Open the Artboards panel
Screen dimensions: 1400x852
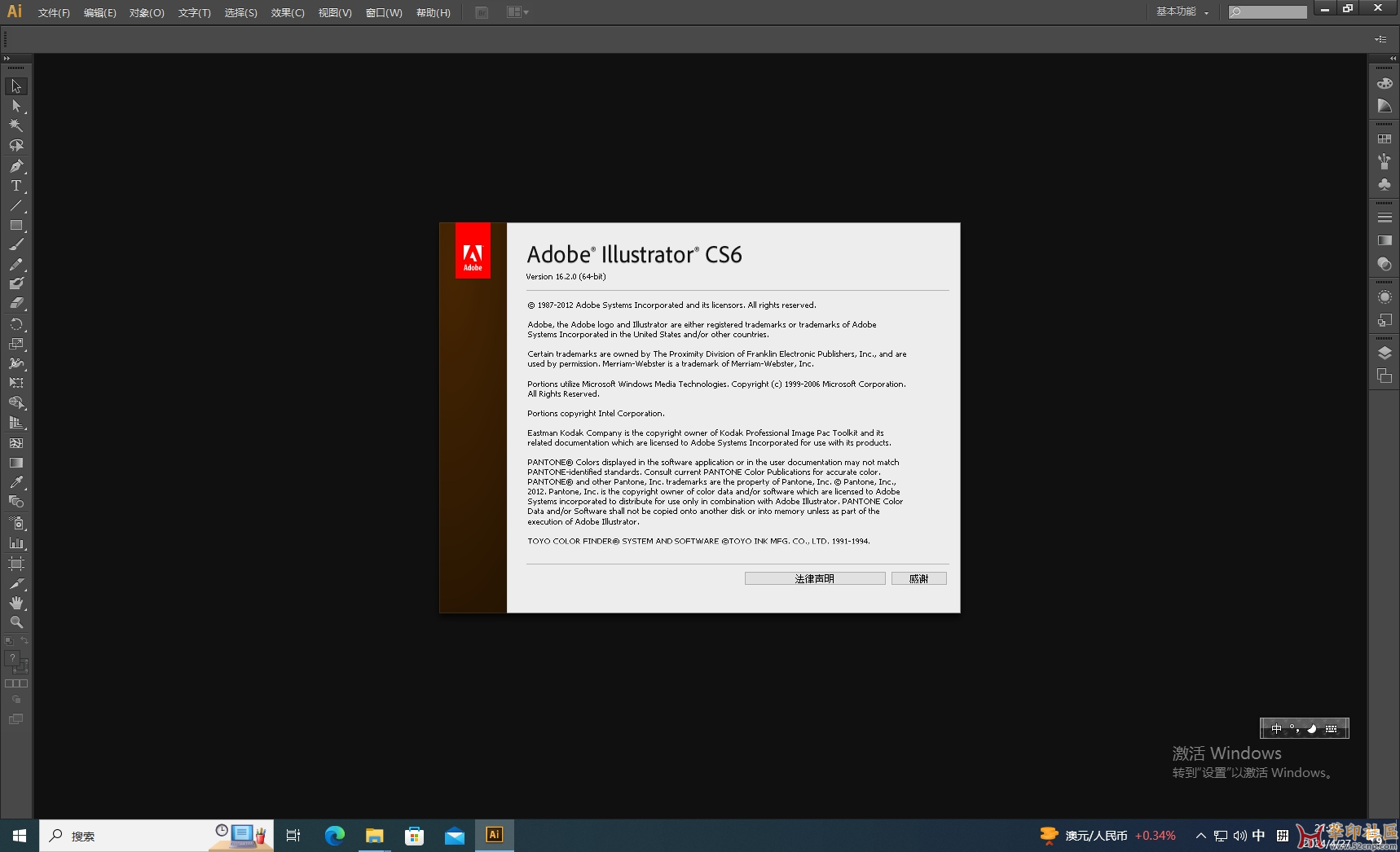1385,375
